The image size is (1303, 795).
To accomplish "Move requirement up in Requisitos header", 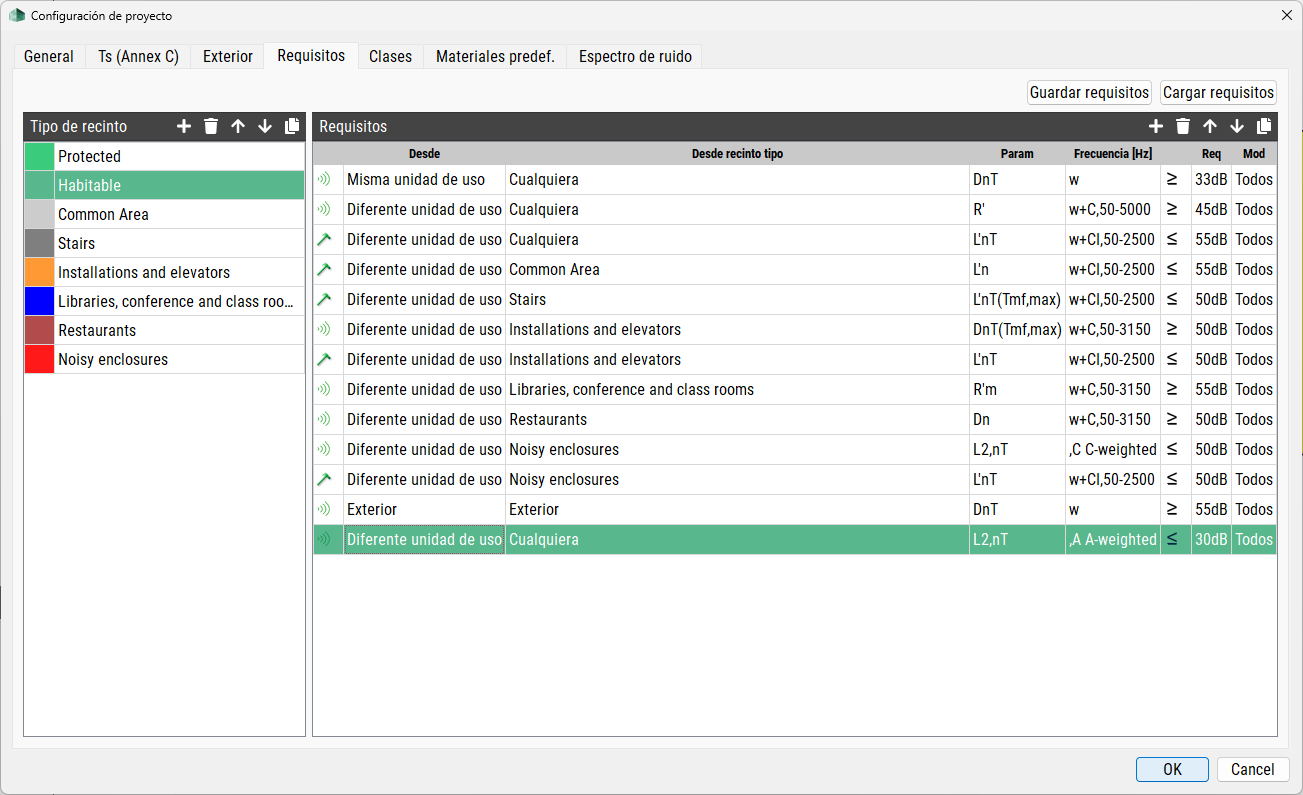I will point(1210,126).
